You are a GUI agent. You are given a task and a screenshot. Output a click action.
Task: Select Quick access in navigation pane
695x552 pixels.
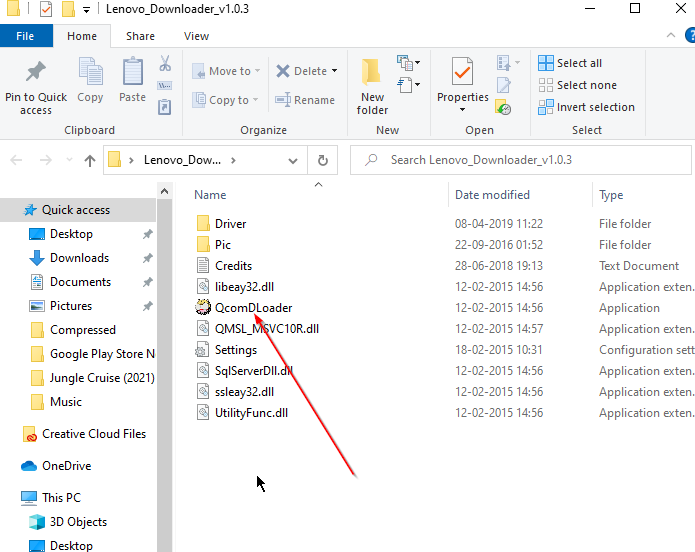(x=78, y=210)
